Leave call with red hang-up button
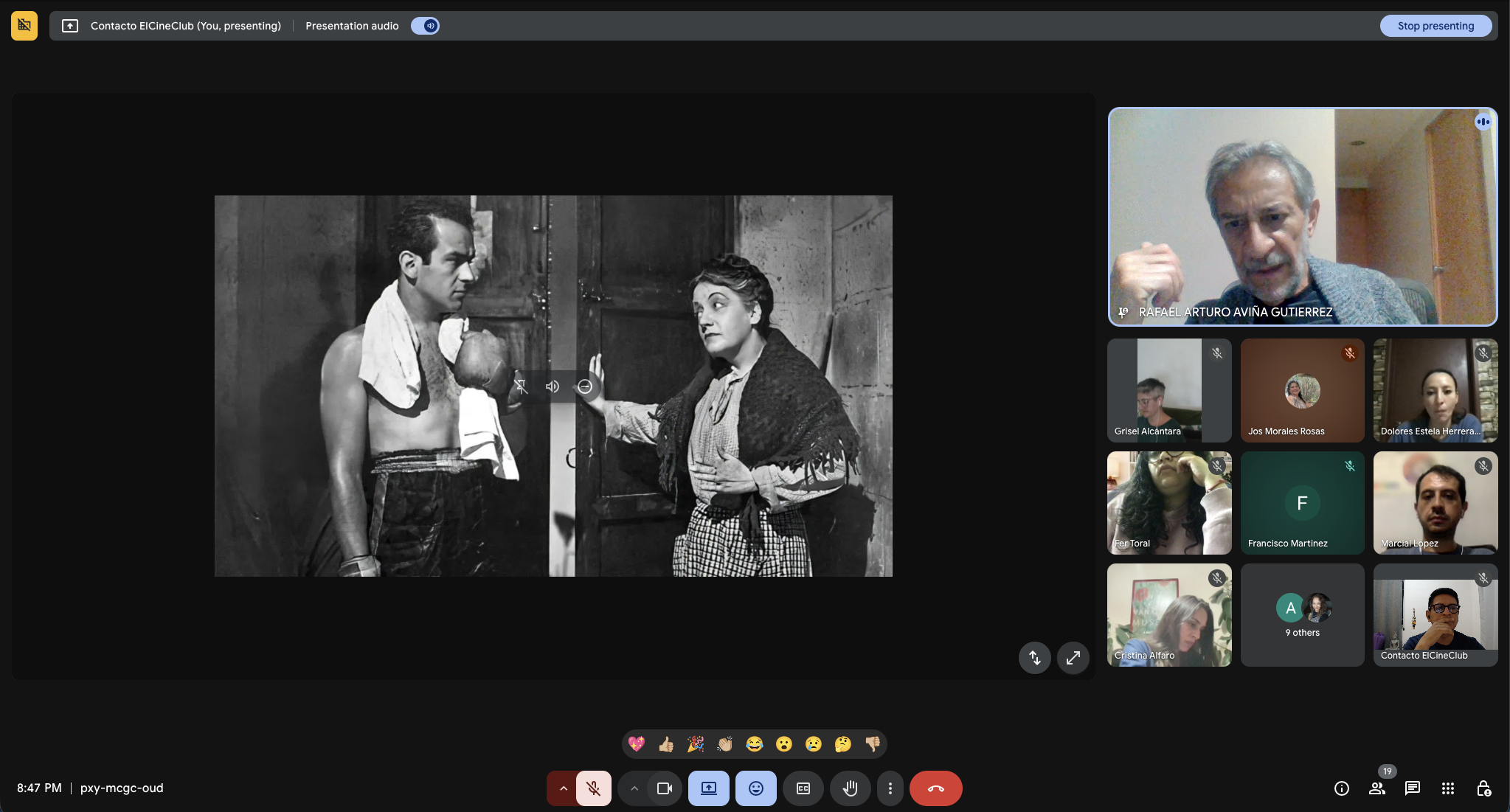The image size is (1510, 812). point(935,788)
